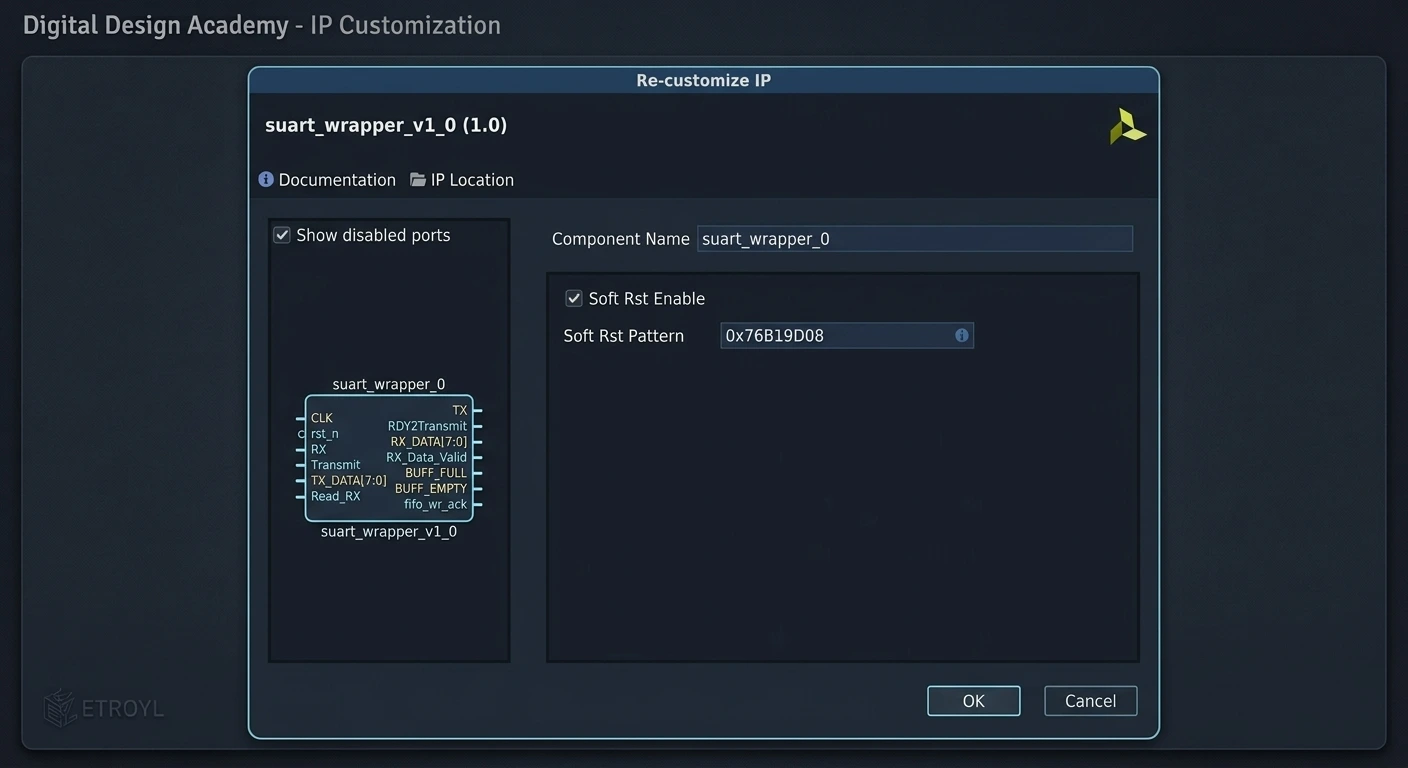Viewport: 1408px width, 768px height.
Task: Click the Soft Rst Pattern info icon
Action: coord(962,335)
